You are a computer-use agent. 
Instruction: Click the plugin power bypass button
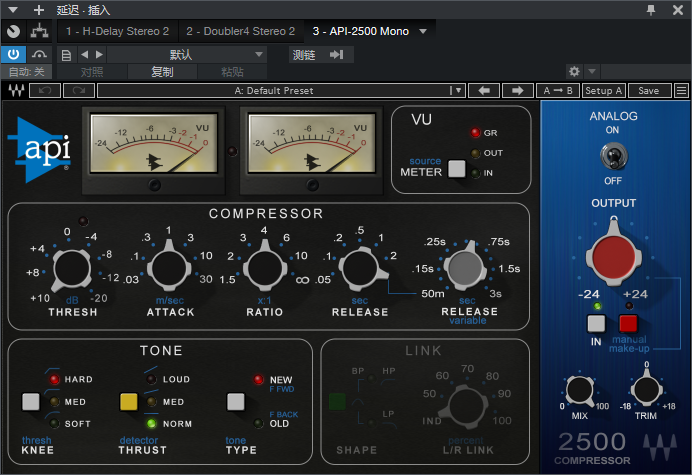point(13,55)
